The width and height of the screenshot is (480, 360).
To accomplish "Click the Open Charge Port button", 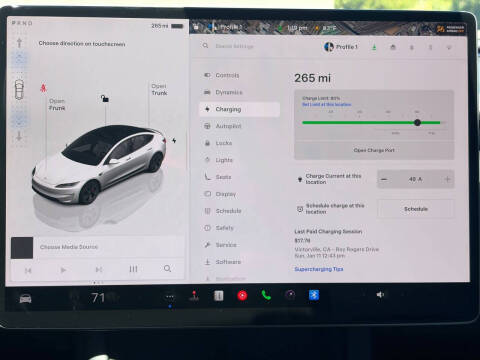I will pos(374,150).
